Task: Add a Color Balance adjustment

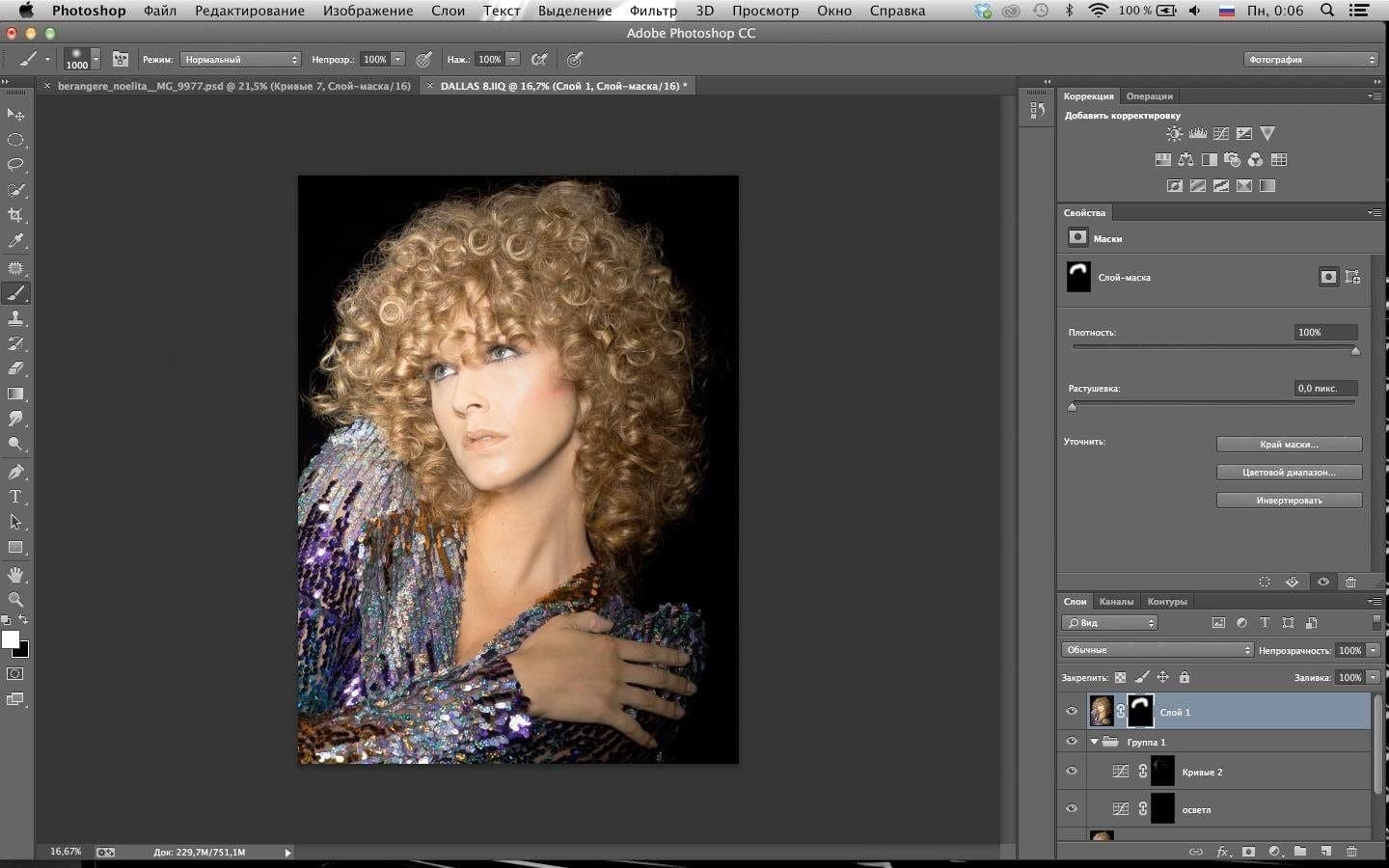Action: (1185, 160)
